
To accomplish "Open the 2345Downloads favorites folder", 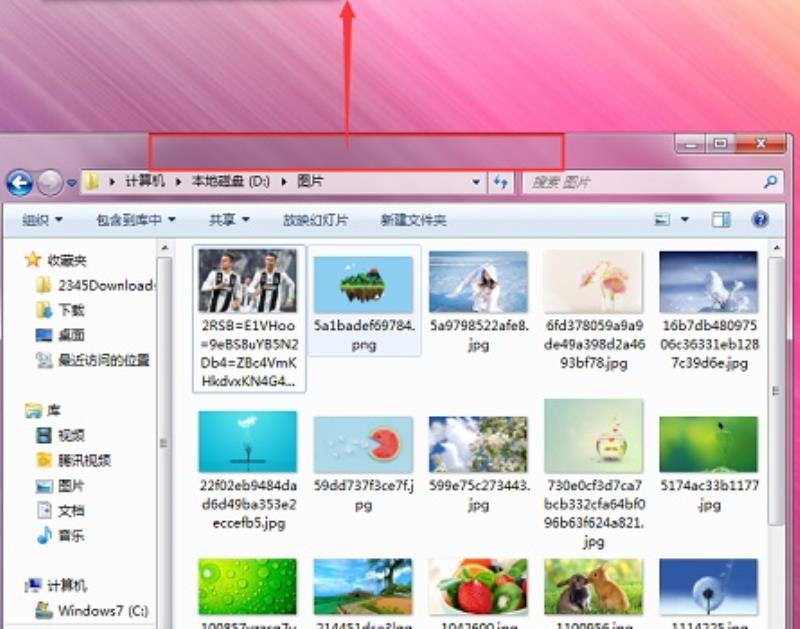I will pyautogui.click(x=106, y=286).
